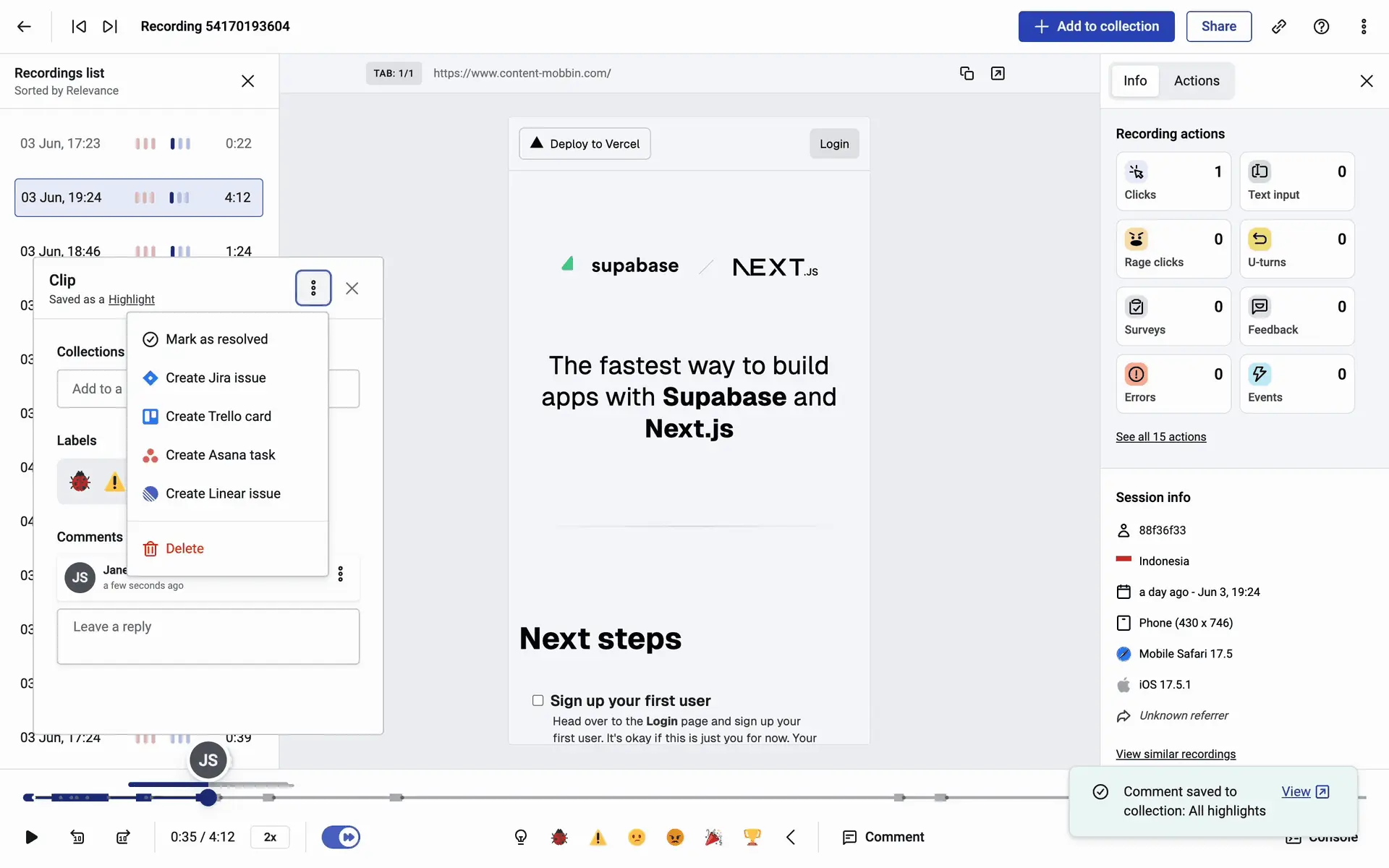Collapse the reactions with the chevron arrow
Viewport: 1389px width, 868px height.
(791, 837)
